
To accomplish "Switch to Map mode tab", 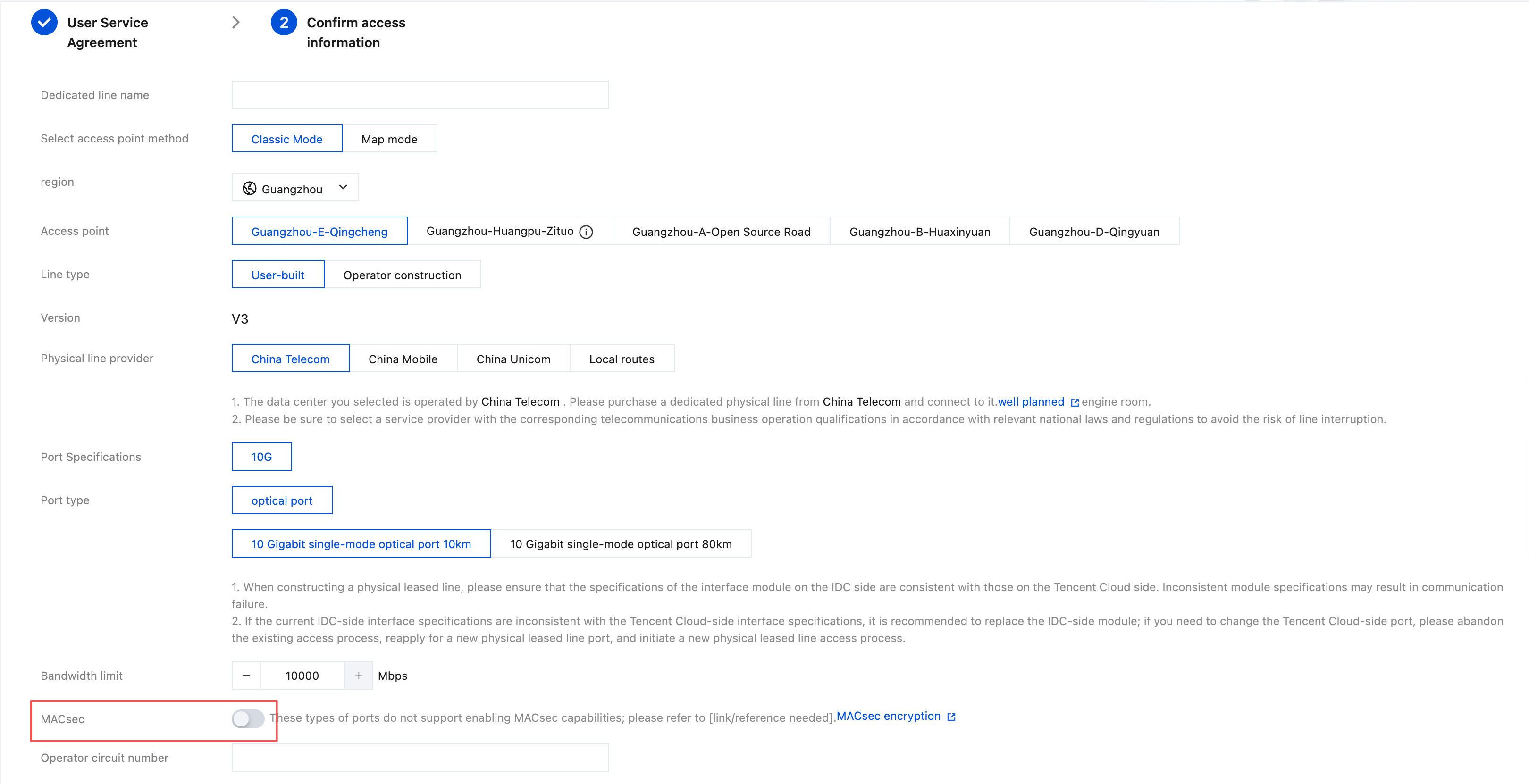I will [389, 139].
